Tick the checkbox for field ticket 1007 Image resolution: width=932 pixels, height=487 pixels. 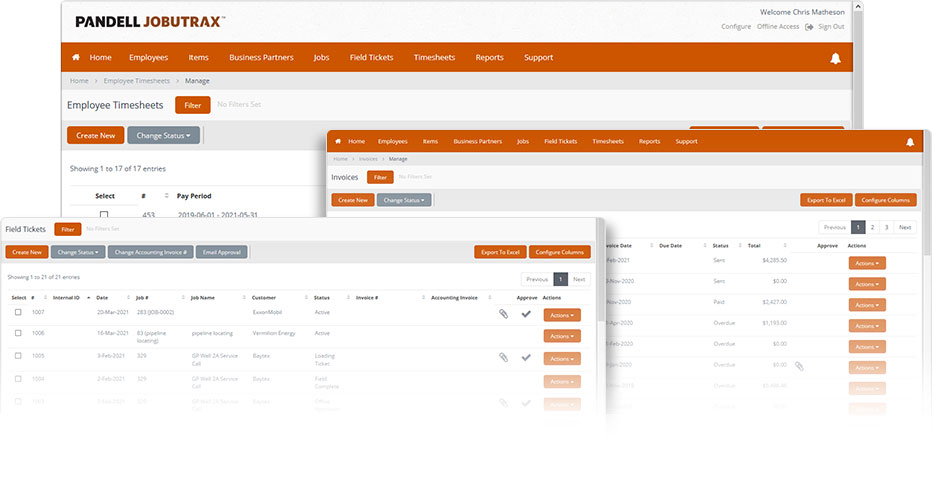tap(18, 312)
